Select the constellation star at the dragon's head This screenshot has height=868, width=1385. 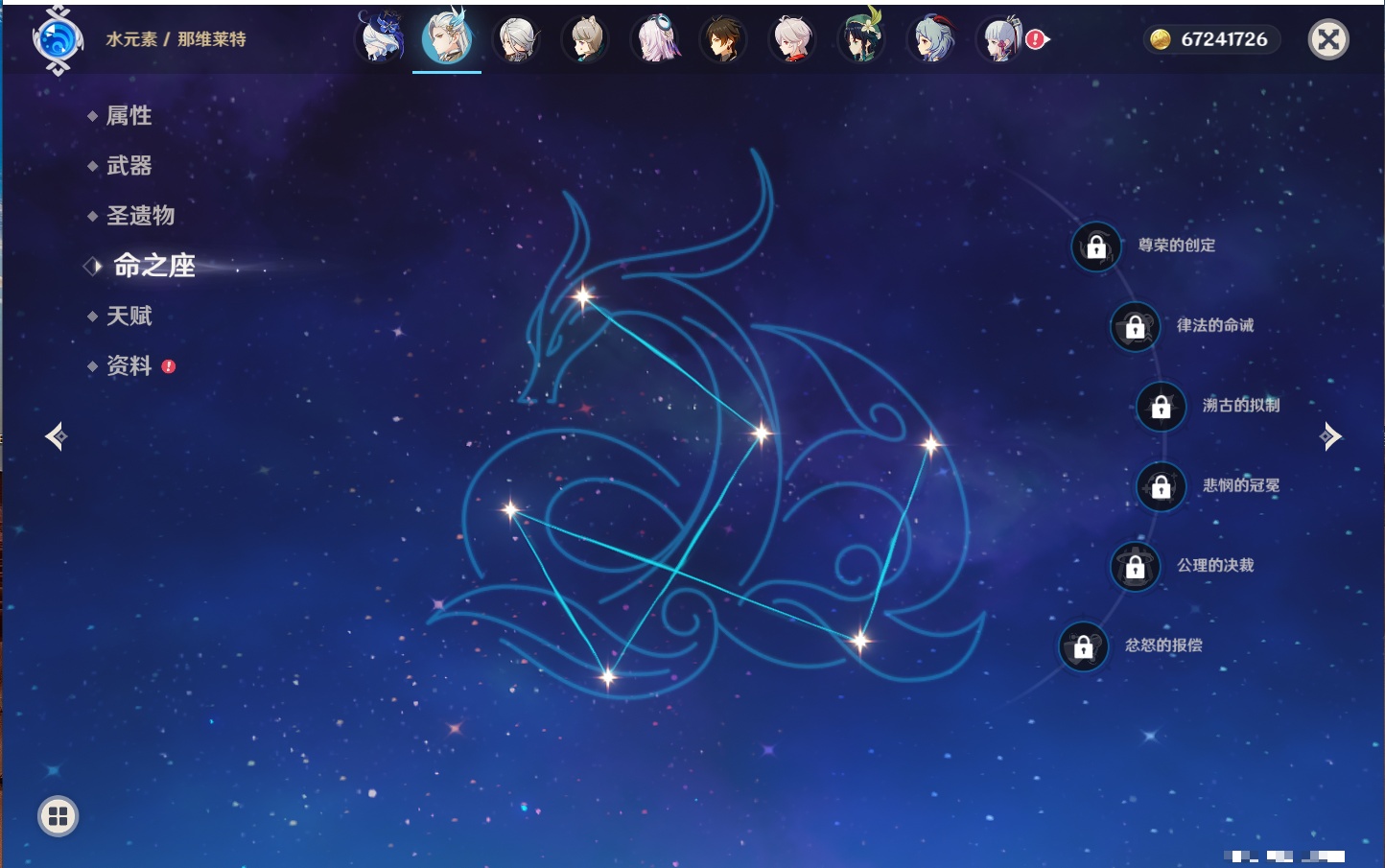click(582, 296)
